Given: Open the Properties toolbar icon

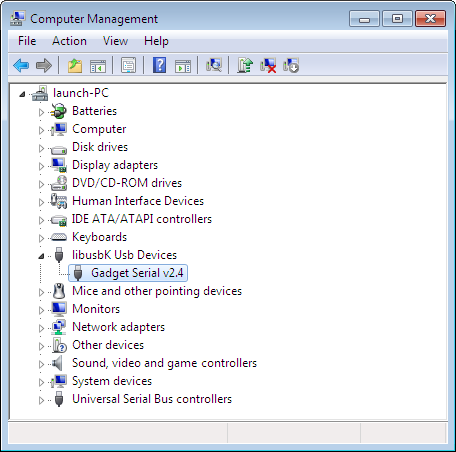Looking at the screenshot, I should point(128,65).
